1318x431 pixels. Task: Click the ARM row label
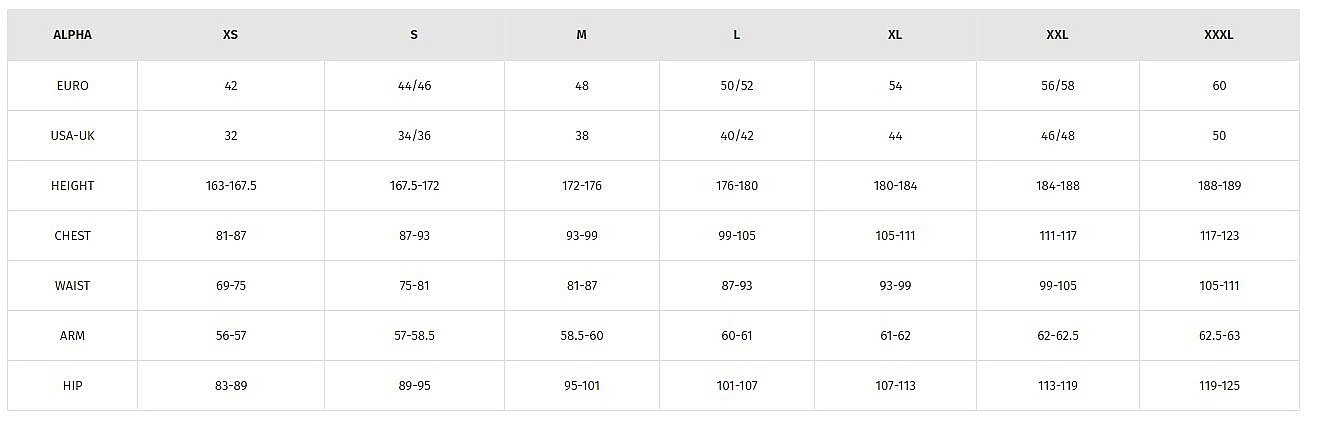pyautogui.click(x=72, y=336)
